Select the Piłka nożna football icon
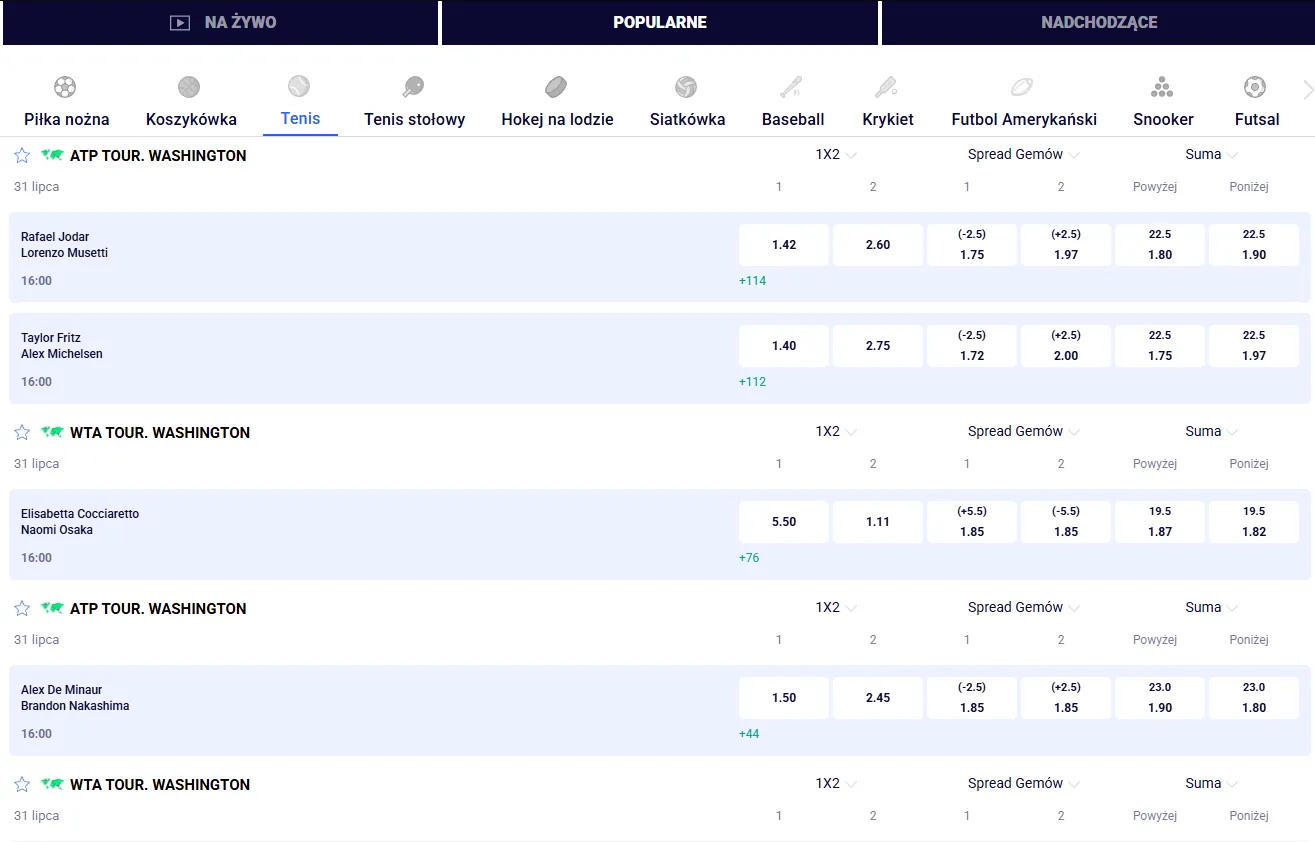1315x842 pixels. tap(65, 87)
